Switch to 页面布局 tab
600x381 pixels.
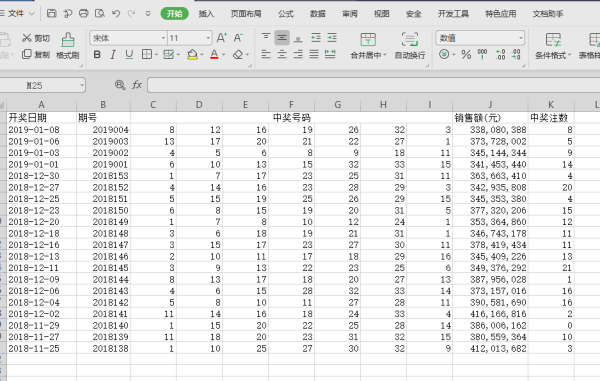[246, 14]
